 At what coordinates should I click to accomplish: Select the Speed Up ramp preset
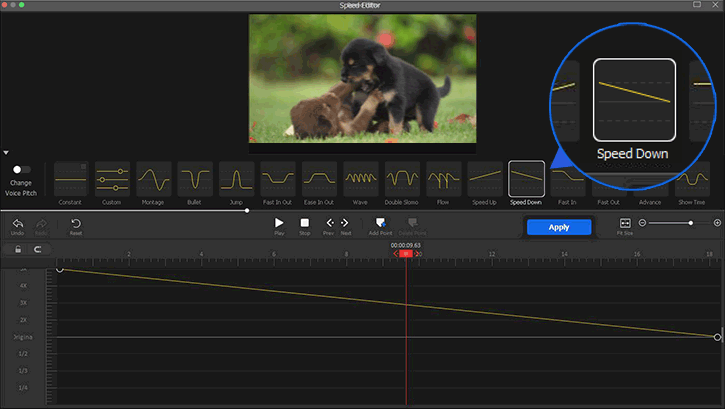click(485, 179)
